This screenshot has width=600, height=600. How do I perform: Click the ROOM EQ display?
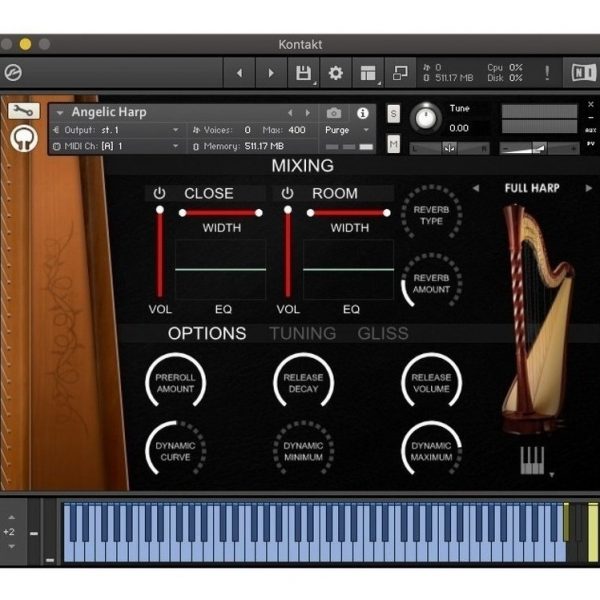pyautogui.click(x=348, y=269)
